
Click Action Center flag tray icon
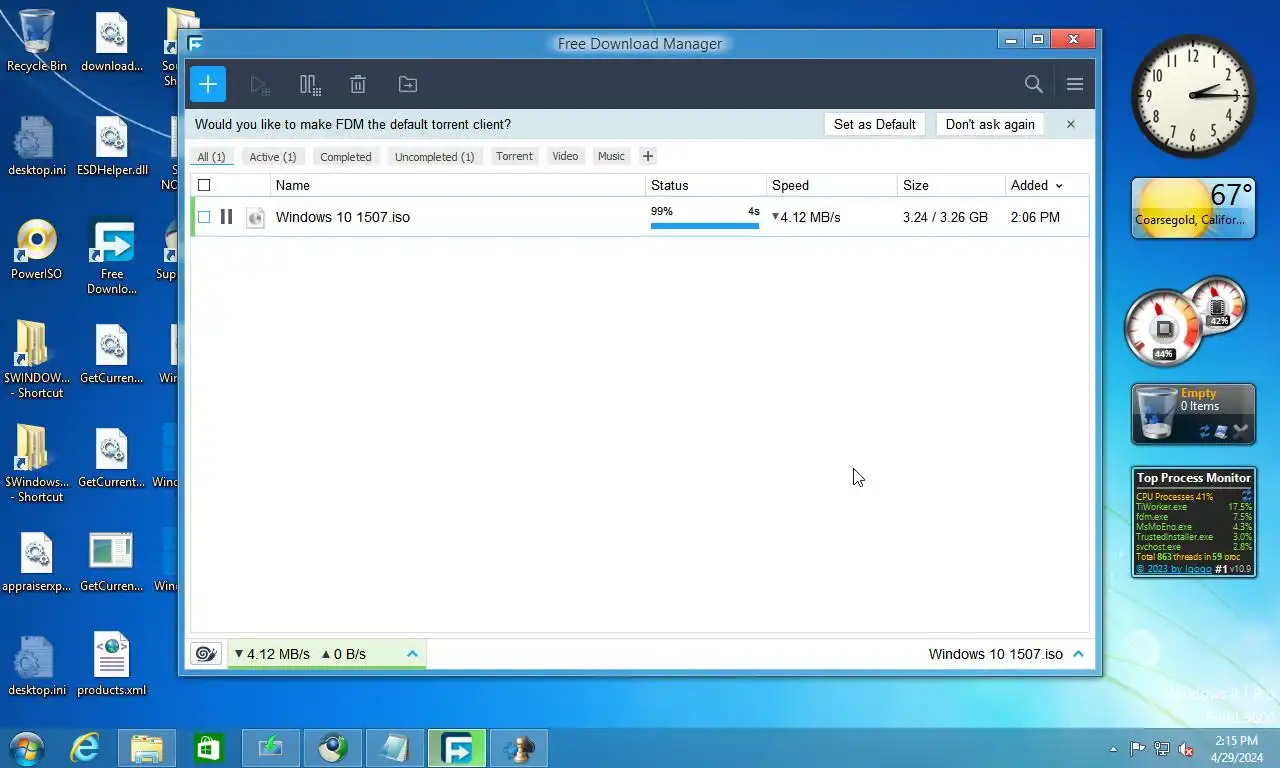(1138, 749)
